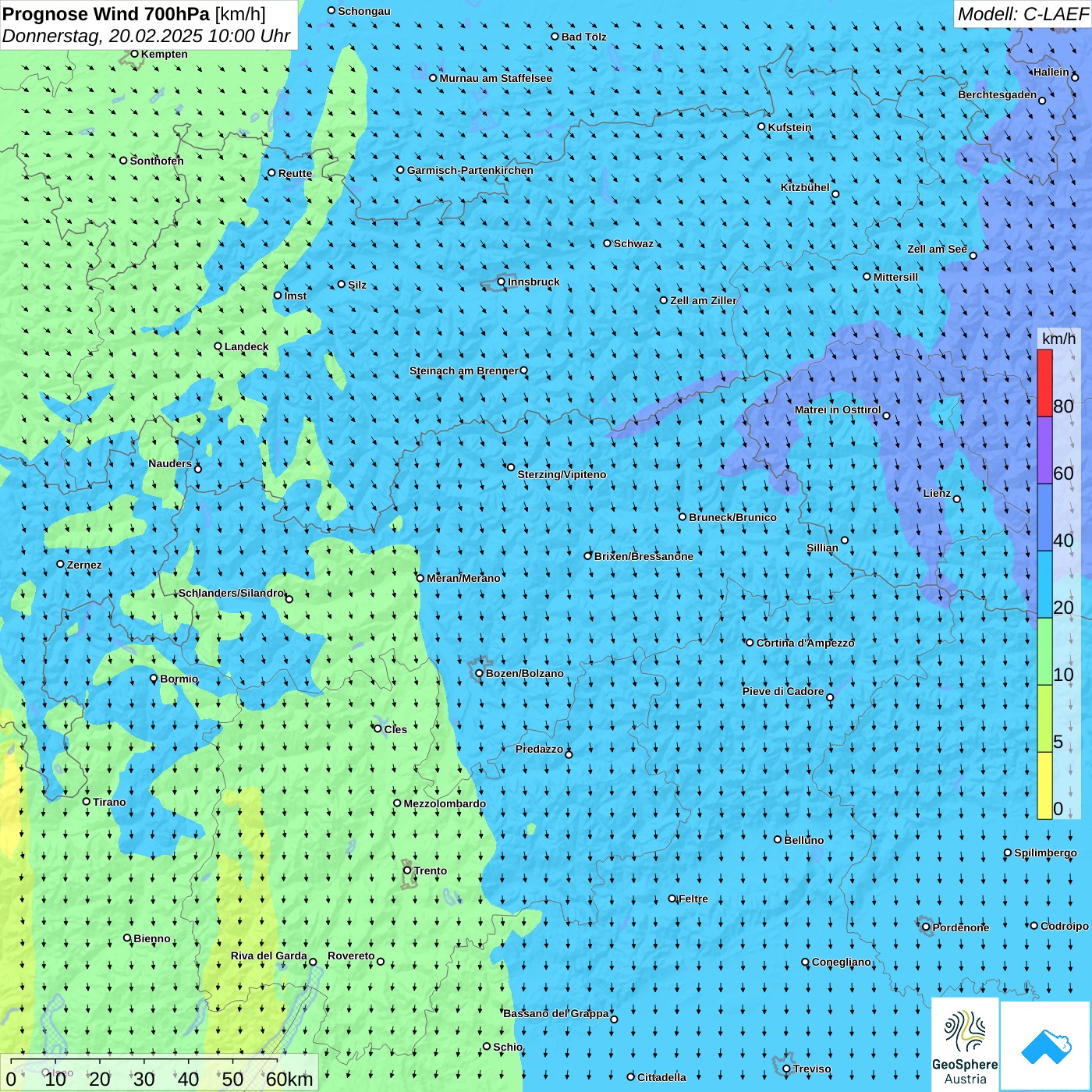Click the red 80 km/h legend swatch
This screenshot has height=1092, width=1092.
pyautogui.click(x=1044, y=383)
